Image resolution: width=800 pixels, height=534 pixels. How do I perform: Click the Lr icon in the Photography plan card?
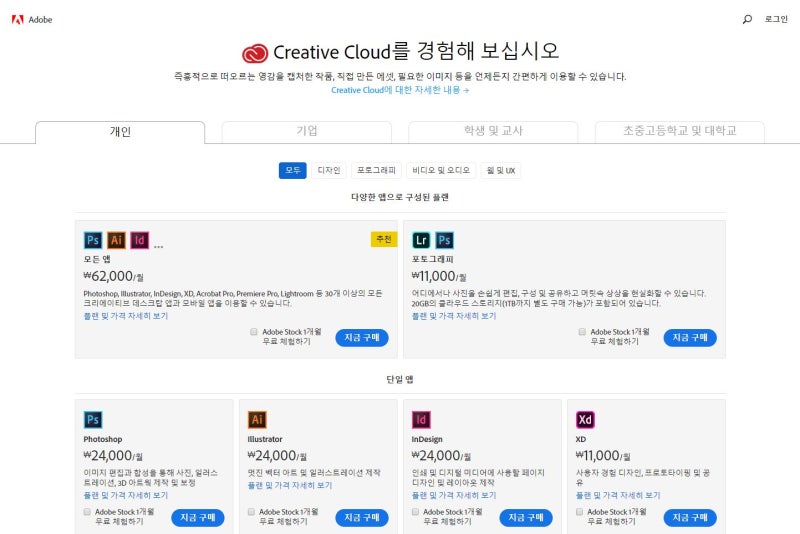click(421, 240)
